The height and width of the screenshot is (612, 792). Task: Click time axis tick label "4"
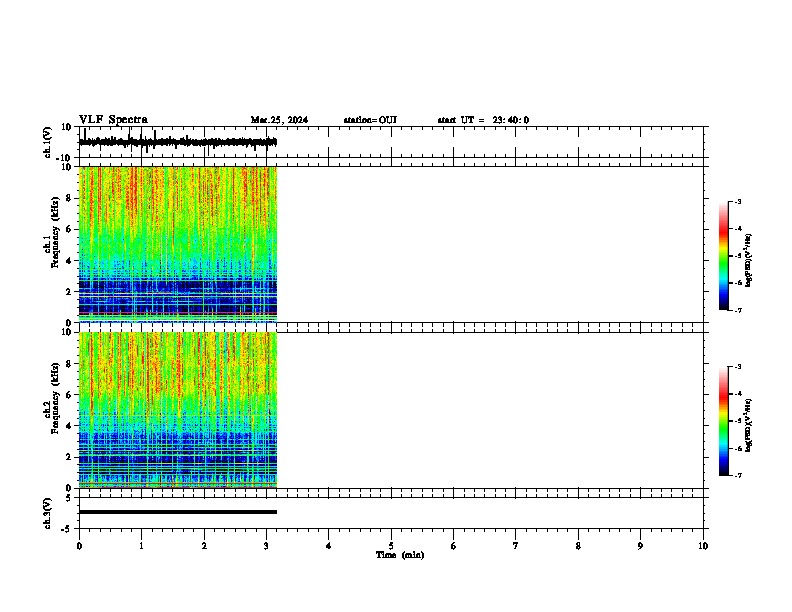pos(329,546)
